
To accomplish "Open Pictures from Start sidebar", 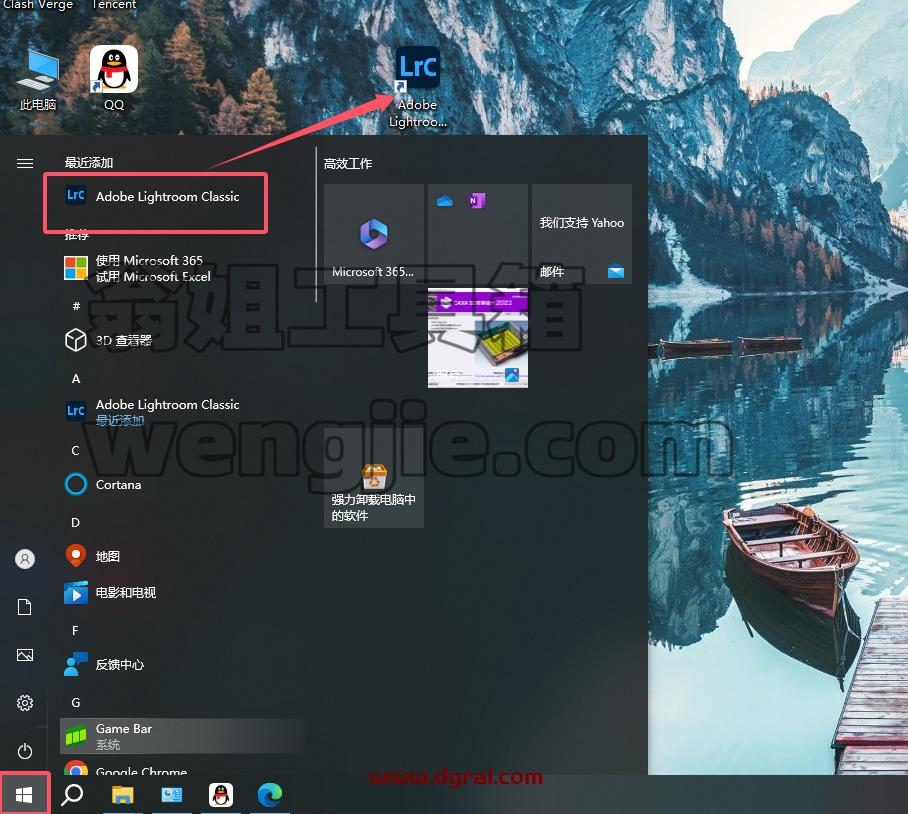I will [25, 655].
